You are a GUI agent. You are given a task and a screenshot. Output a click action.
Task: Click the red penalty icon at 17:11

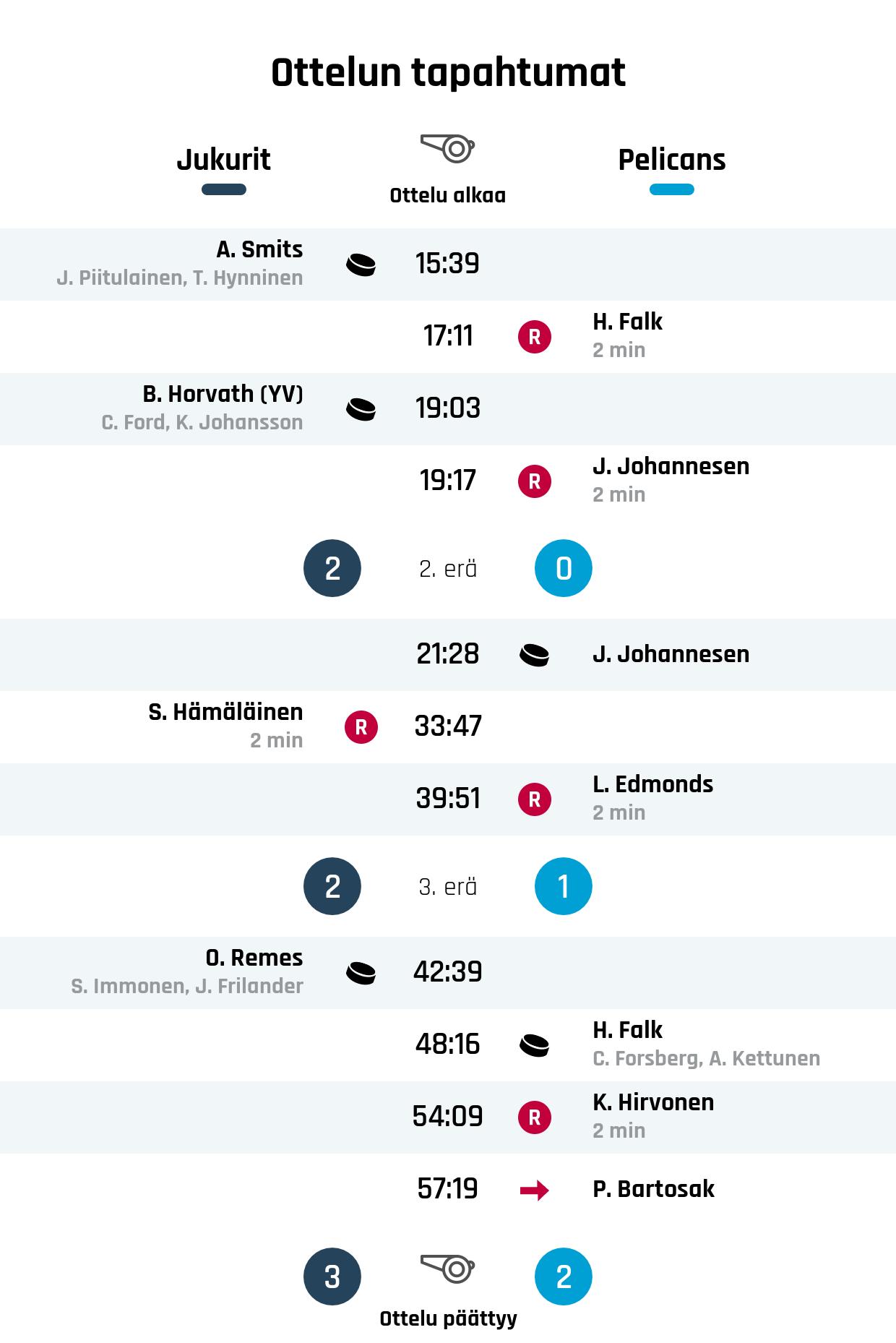tap(535, 337)
